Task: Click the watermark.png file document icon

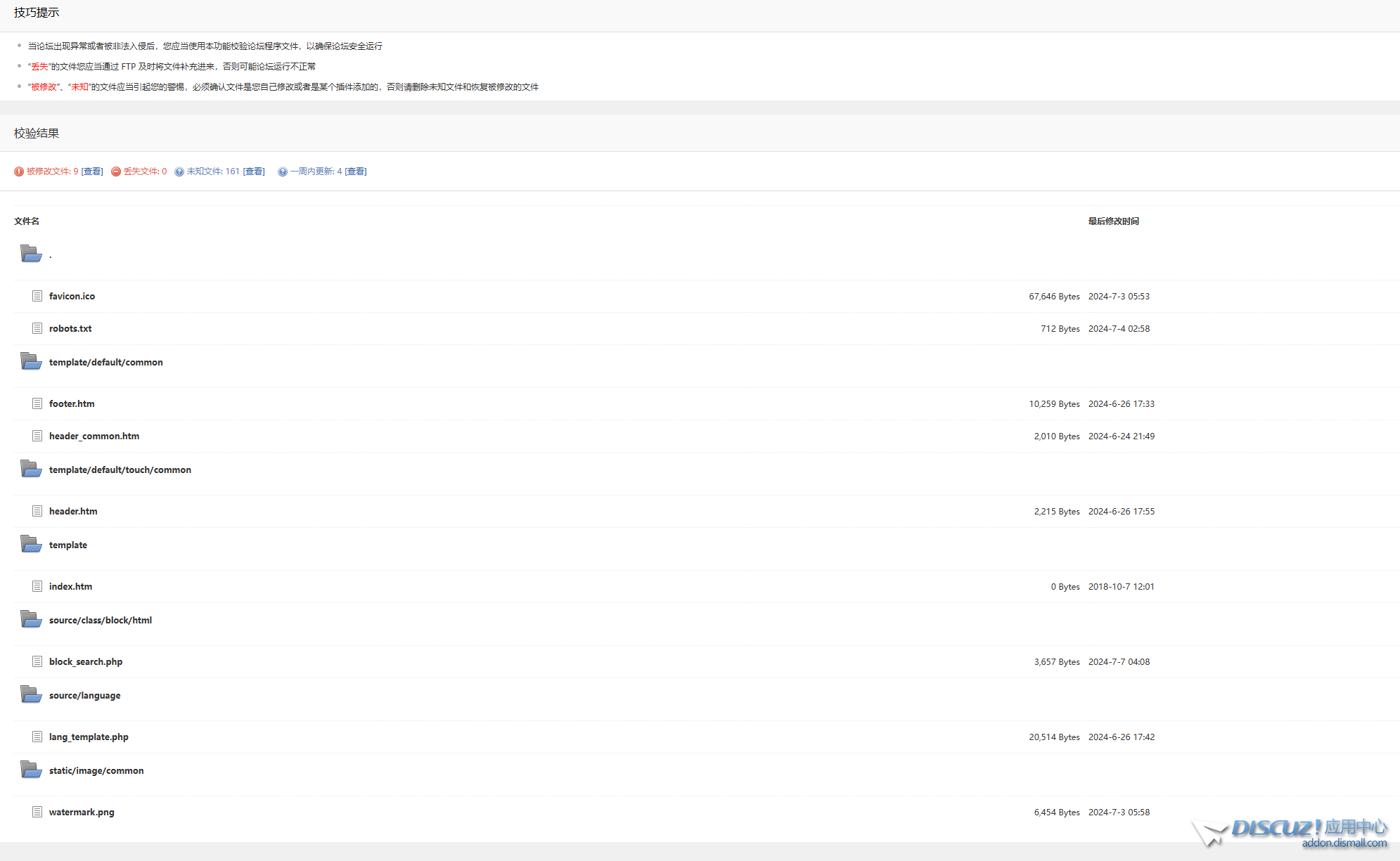Action: (x=37, y=812)
